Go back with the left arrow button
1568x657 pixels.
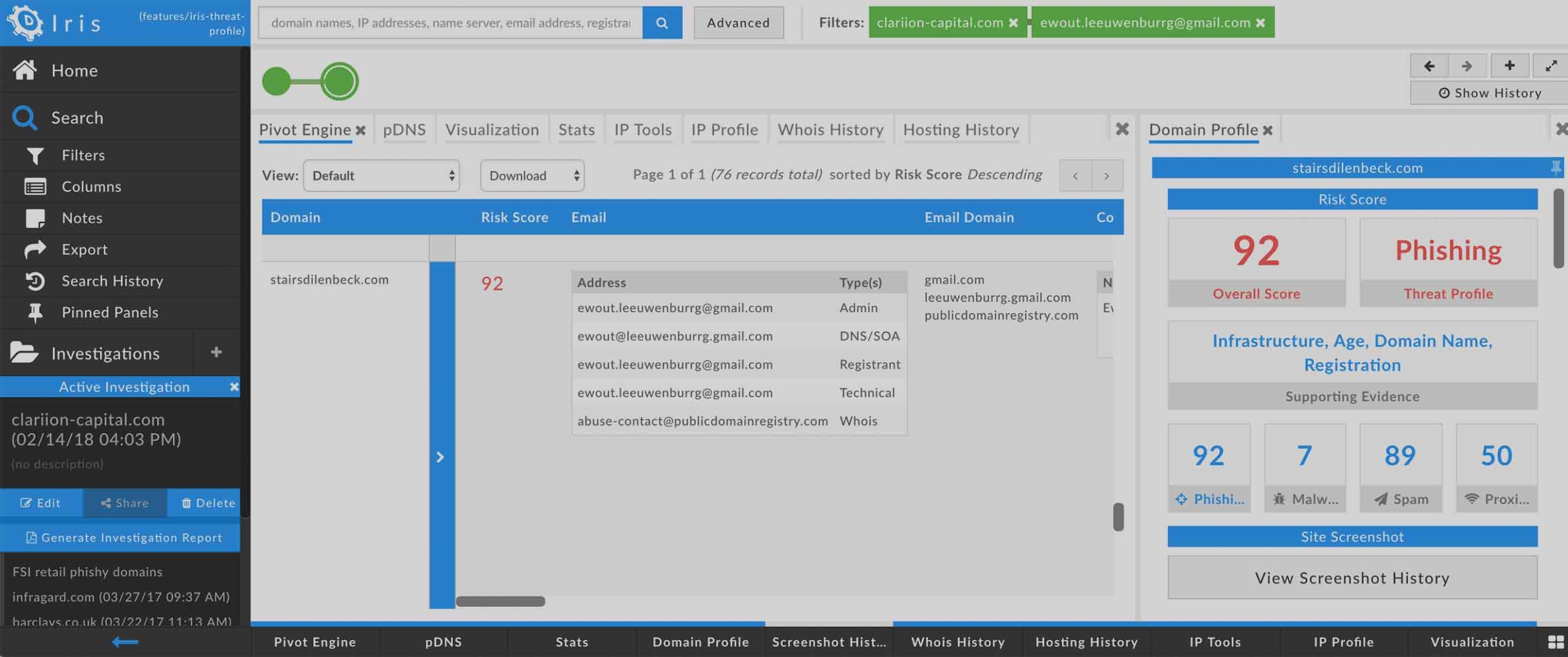(1429, 66)
